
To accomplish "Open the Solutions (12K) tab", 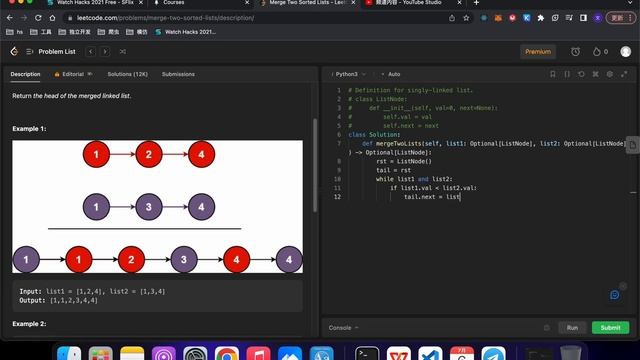I will pos(127,74).
